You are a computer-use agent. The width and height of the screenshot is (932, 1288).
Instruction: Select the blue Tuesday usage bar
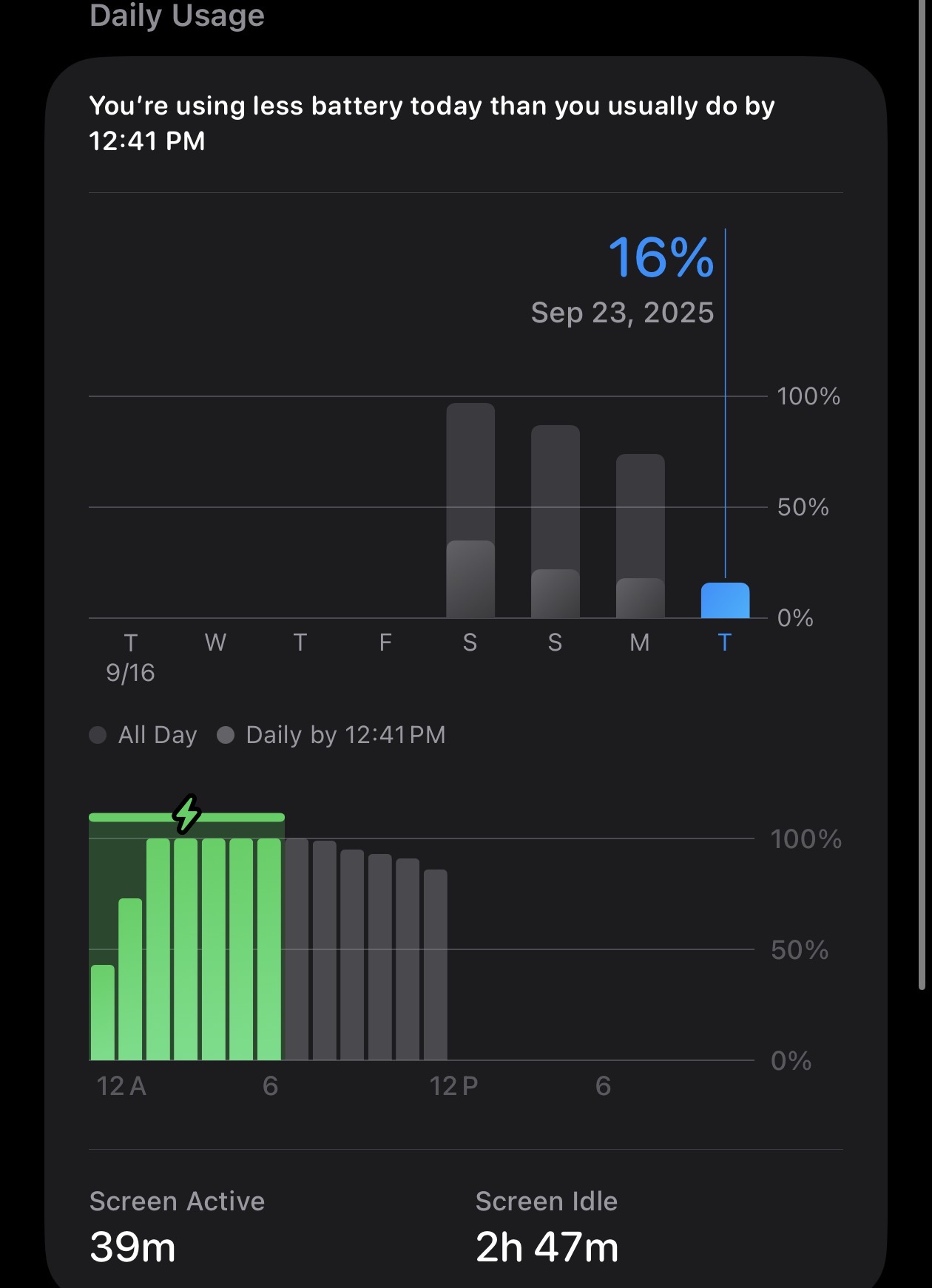725,600
